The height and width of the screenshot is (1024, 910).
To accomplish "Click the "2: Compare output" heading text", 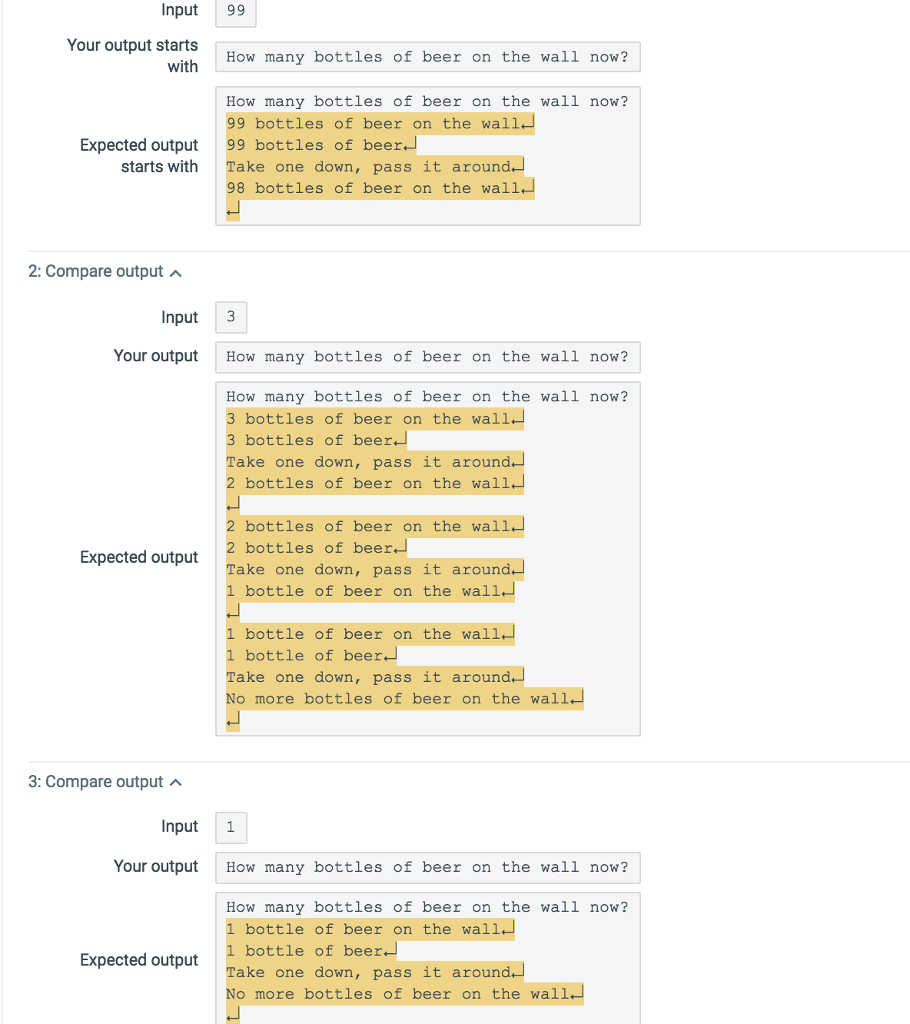I will coord(95,271).
